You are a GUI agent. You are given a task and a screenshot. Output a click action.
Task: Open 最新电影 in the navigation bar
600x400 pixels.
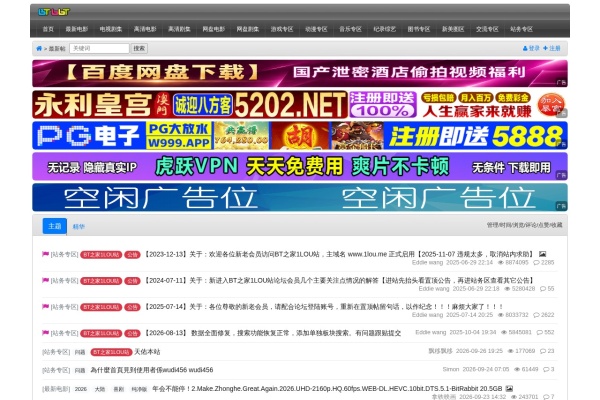click(x=77, y=29)
